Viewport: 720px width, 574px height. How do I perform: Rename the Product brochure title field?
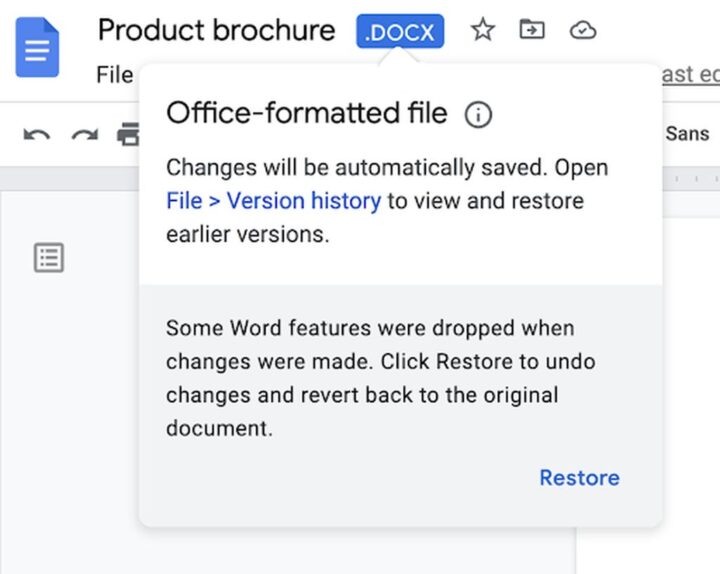[216, 31]
